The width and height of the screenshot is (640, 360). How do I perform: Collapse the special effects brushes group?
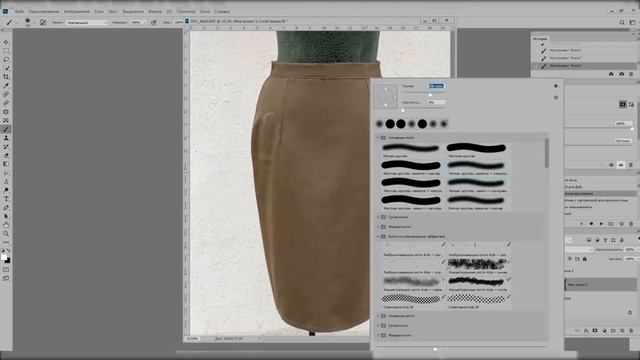coord(378,237)
